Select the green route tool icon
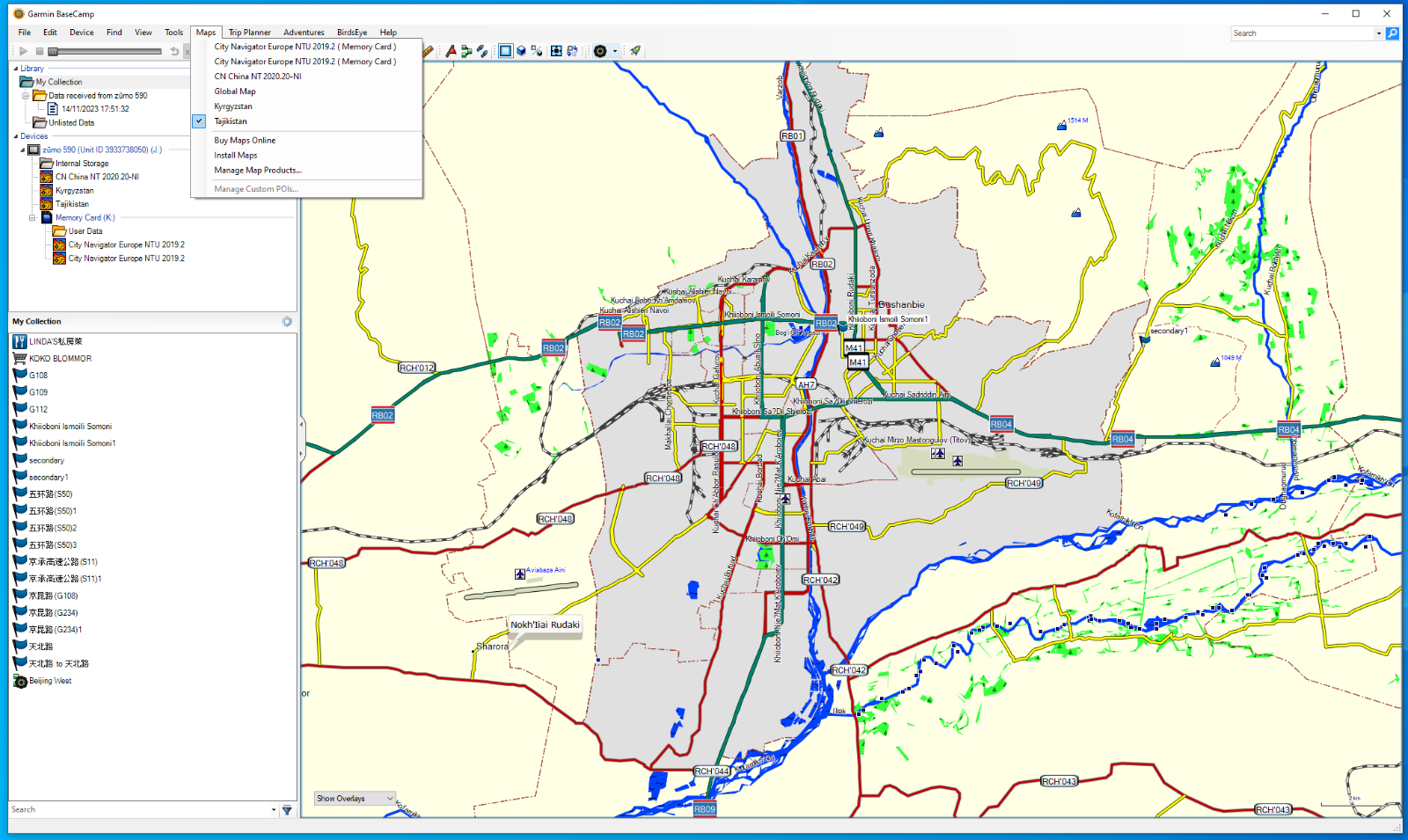The width and height of the screenshot is (1408, 840). [x=466, y=51]
